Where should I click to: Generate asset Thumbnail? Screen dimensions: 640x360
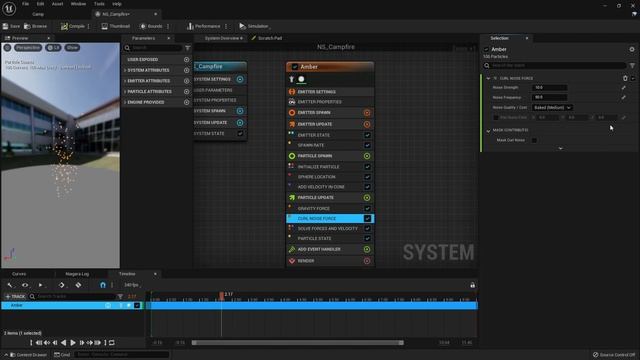click(x=116, y=26)
